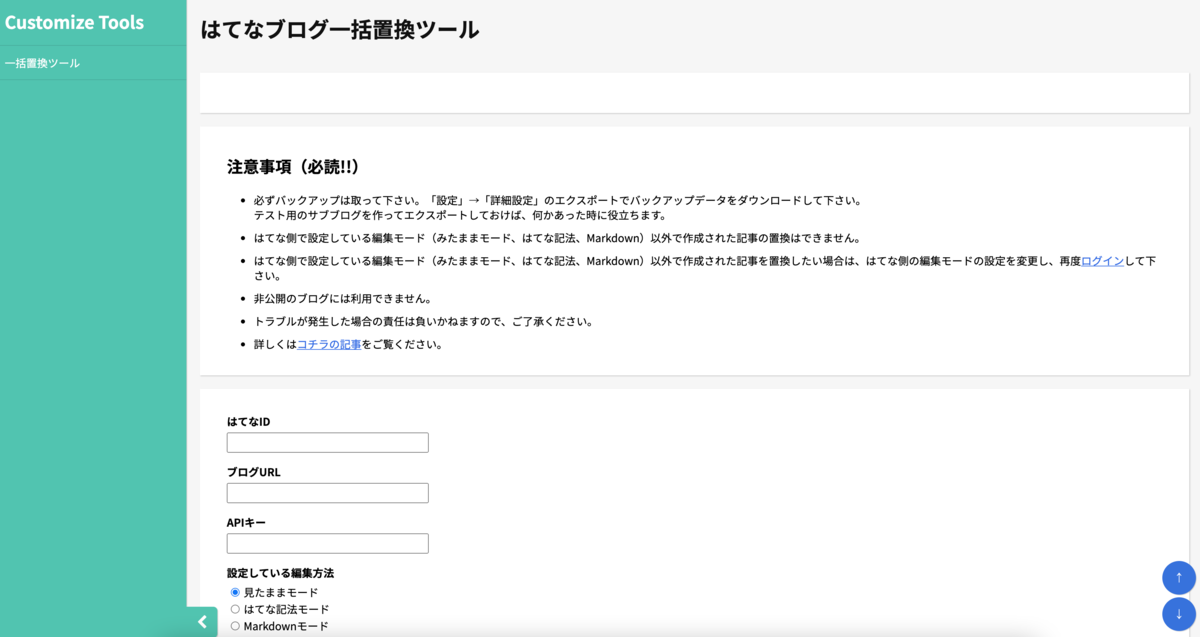Click the ブログURL field label
The width and height of the screenshot is (1200, 637).
254,472
